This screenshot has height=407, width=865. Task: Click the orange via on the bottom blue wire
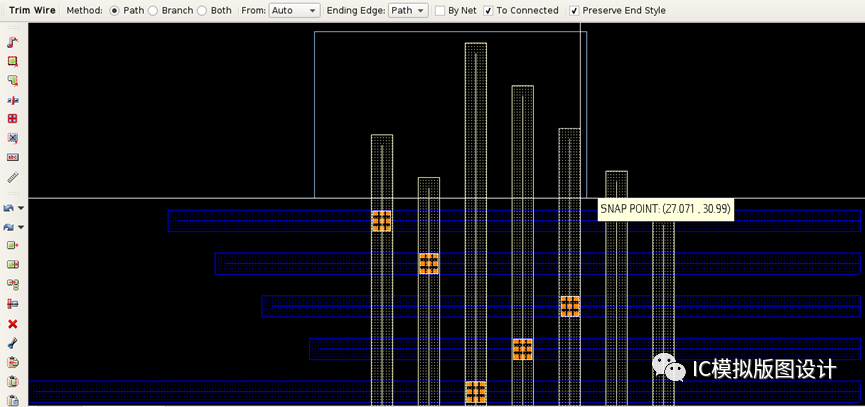476,392
